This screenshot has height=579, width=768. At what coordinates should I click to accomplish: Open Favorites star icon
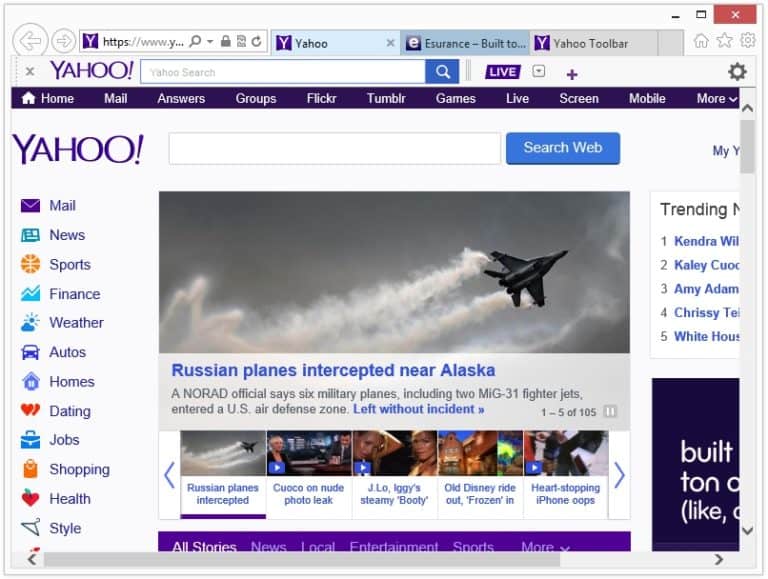point(724,41)
